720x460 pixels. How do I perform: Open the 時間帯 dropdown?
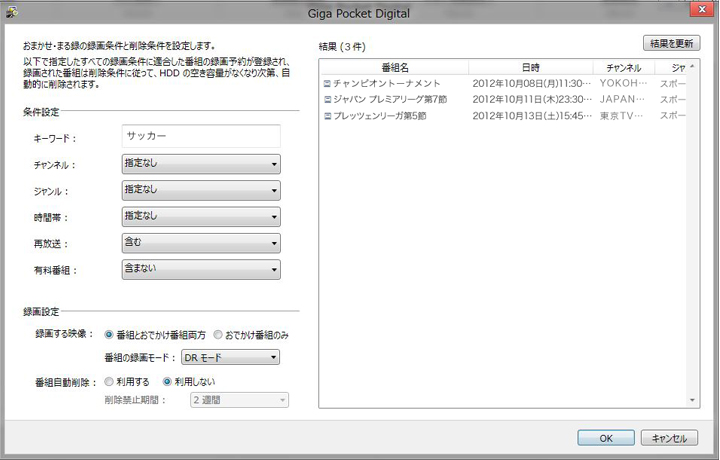coord(200,216)
